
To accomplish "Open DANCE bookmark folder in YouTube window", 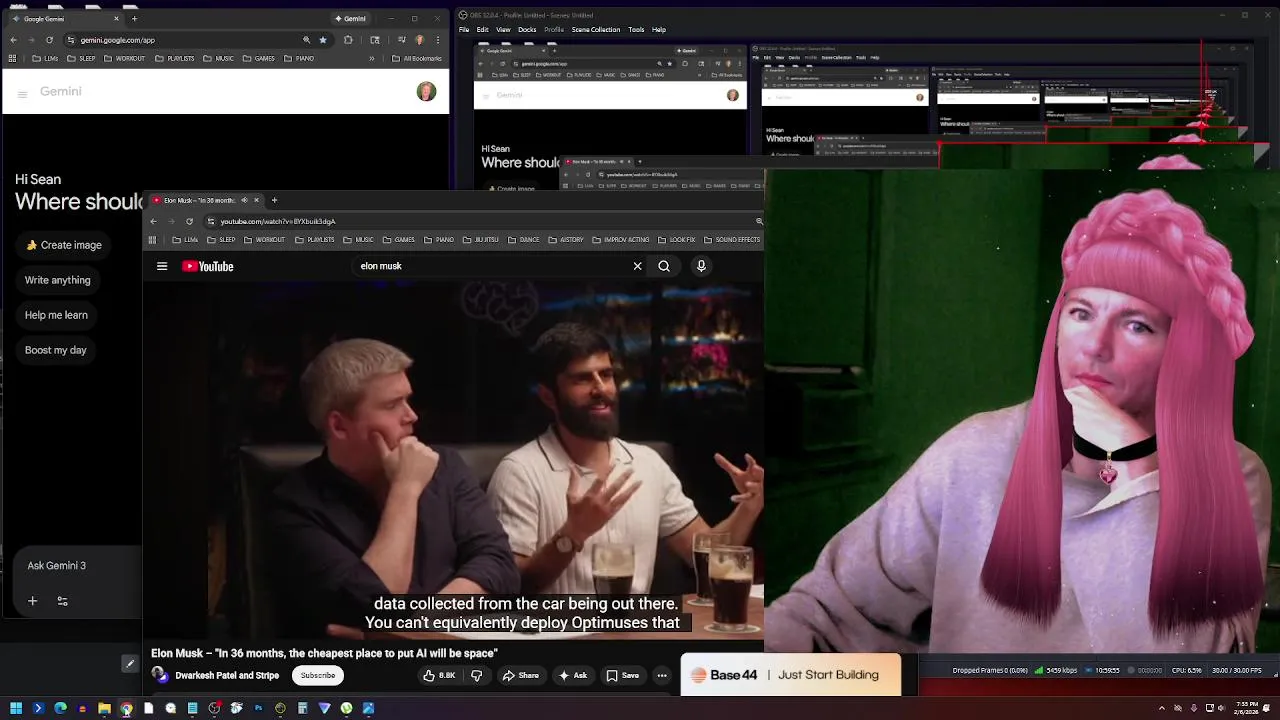I will pos(523,240).
